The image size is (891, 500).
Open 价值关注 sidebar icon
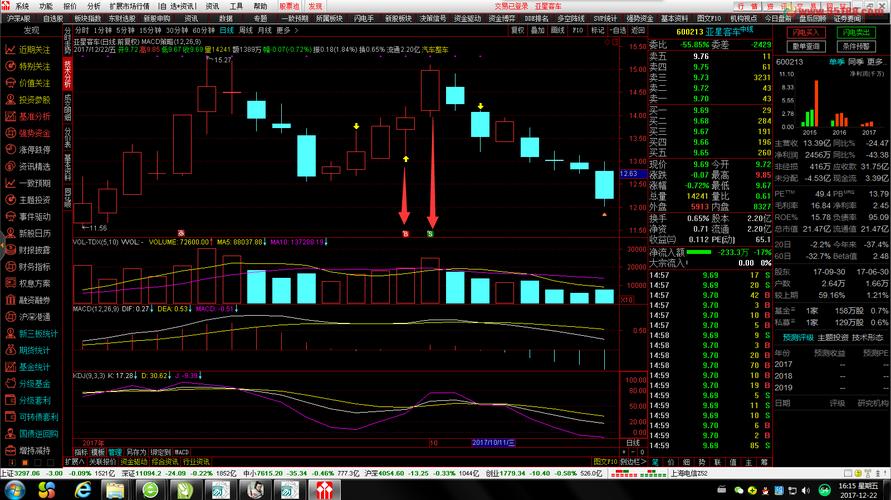point(10,83)
